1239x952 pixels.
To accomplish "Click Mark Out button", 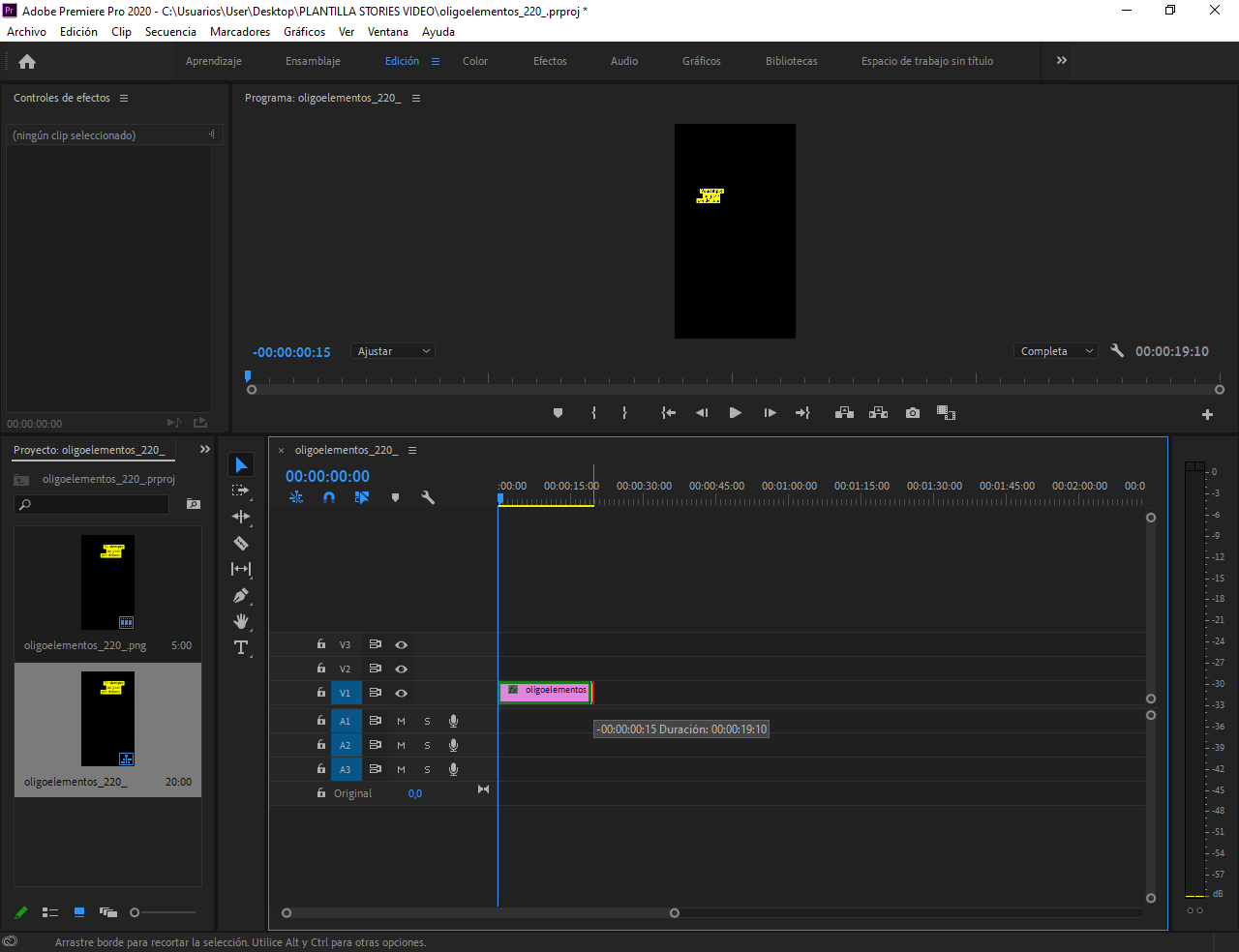I will tap(624, 413).
